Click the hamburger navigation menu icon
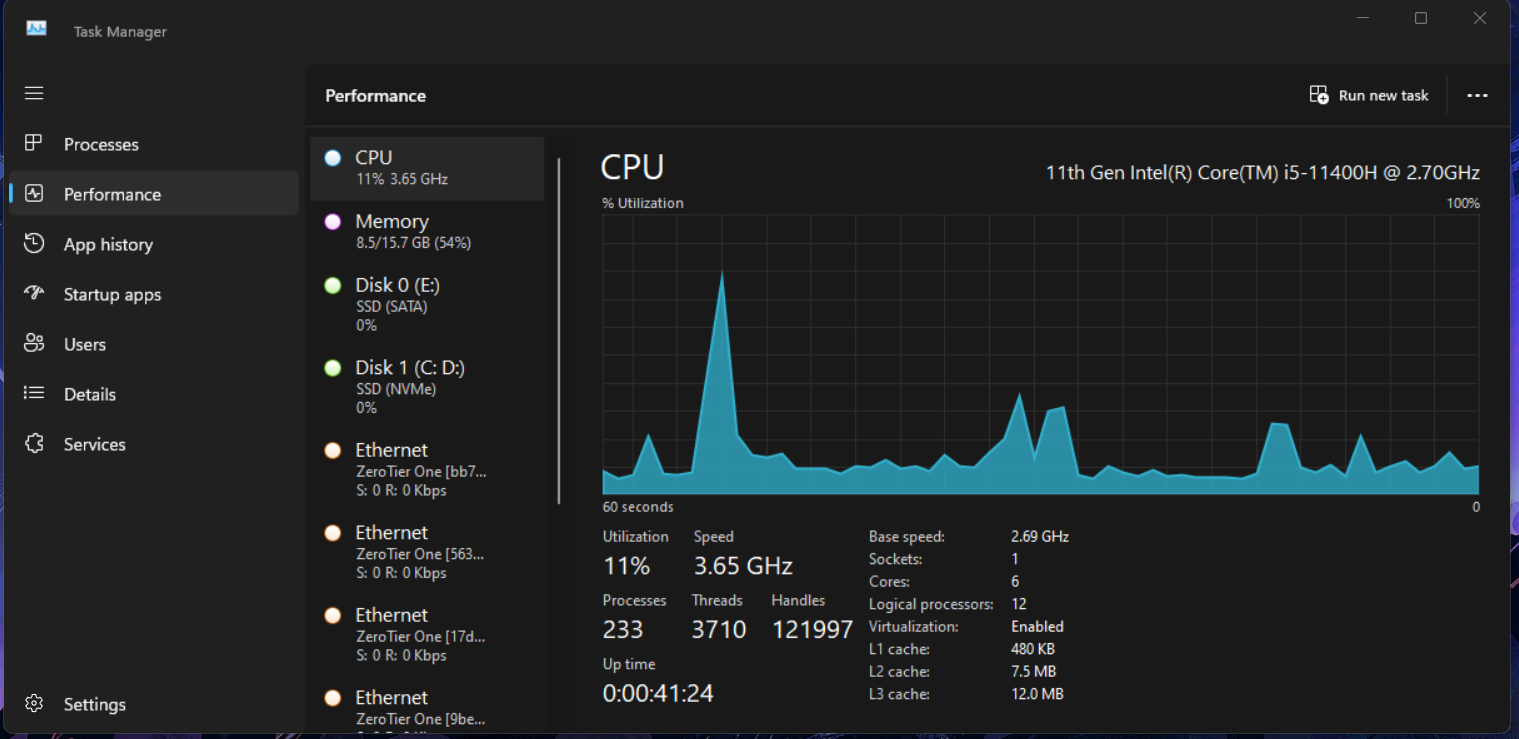Screen dimensions: 1519x739 click(x=34, y=93)
